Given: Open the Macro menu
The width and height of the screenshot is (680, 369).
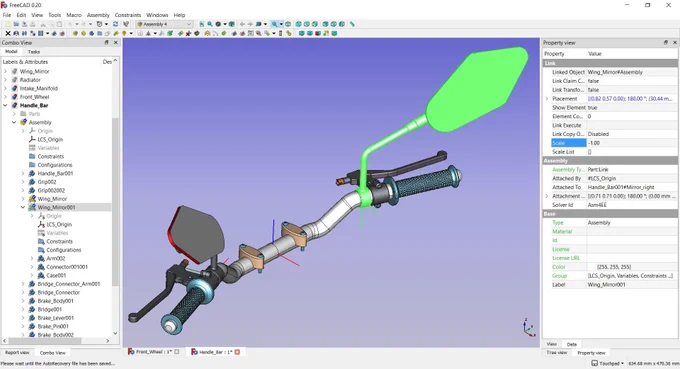Looking at the screenshot, I should click(74, 15).
